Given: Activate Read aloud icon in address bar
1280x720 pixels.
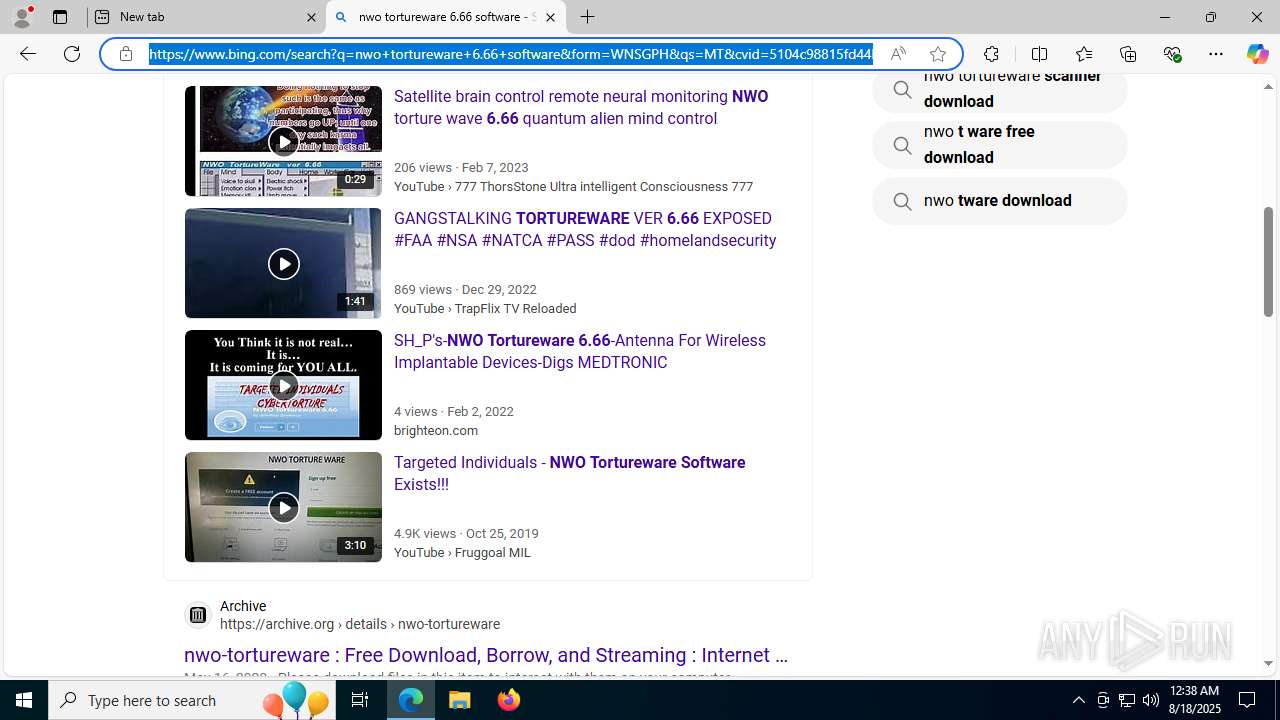Looking at the screenshot, I should (x=898, y=54).
